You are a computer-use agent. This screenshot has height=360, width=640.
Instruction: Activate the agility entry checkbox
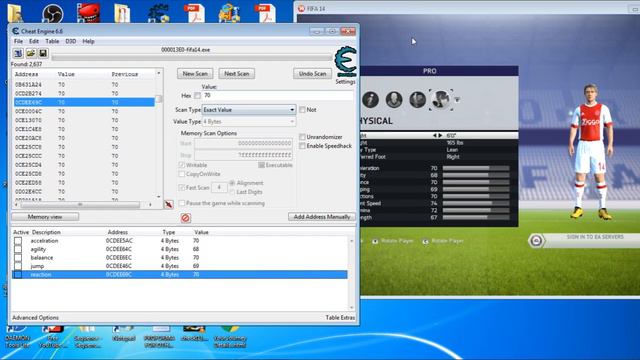[18, 249]
